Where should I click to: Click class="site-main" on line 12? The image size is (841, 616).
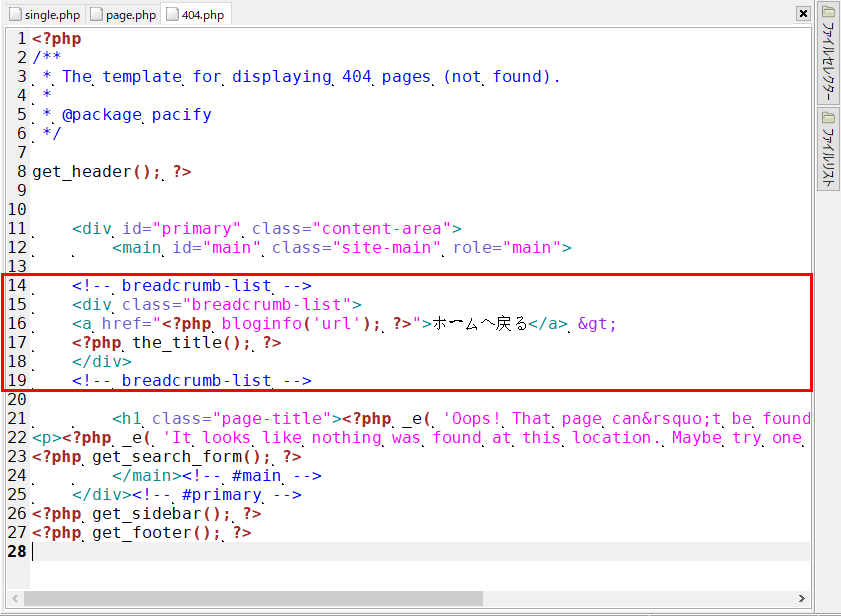click(356, 247)
